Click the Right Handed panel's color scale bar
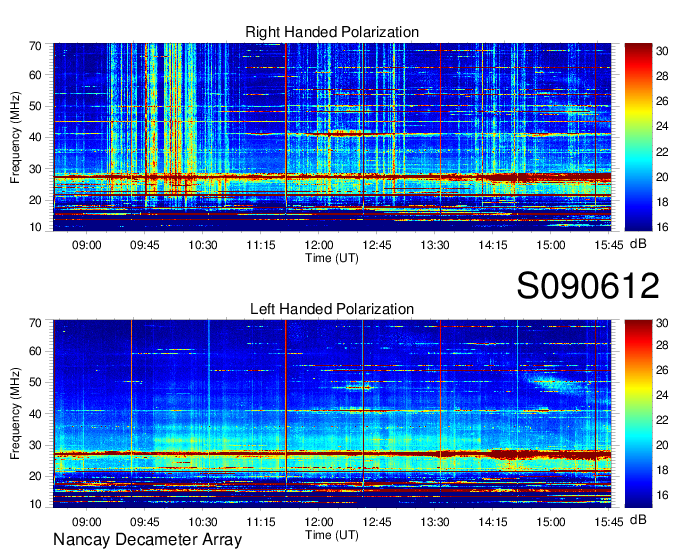The image size is (680, 552). [638, 137]
